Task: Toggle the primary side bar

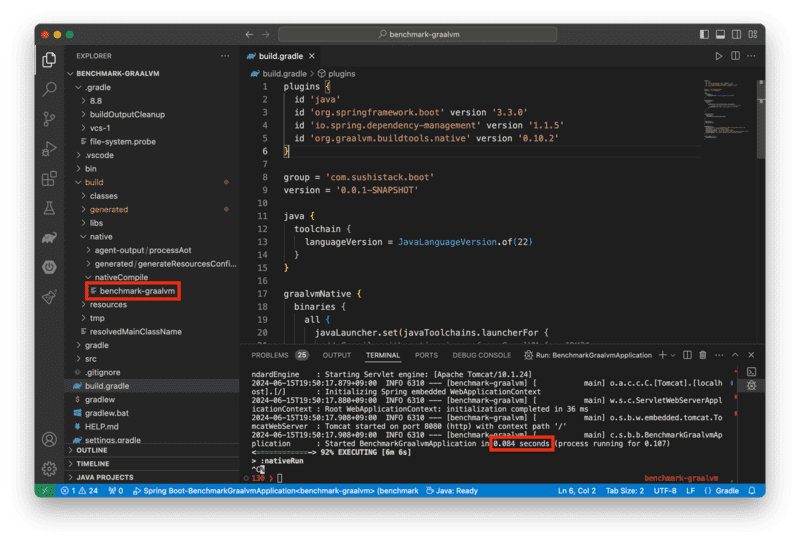Action: tap(704, 34)
